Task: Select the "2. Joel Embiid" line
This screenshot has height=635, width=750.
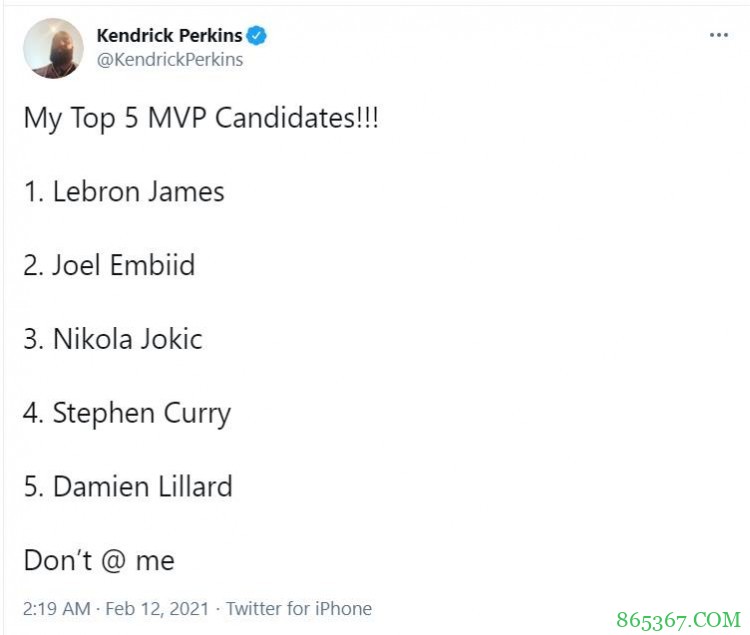Action: 109,266
